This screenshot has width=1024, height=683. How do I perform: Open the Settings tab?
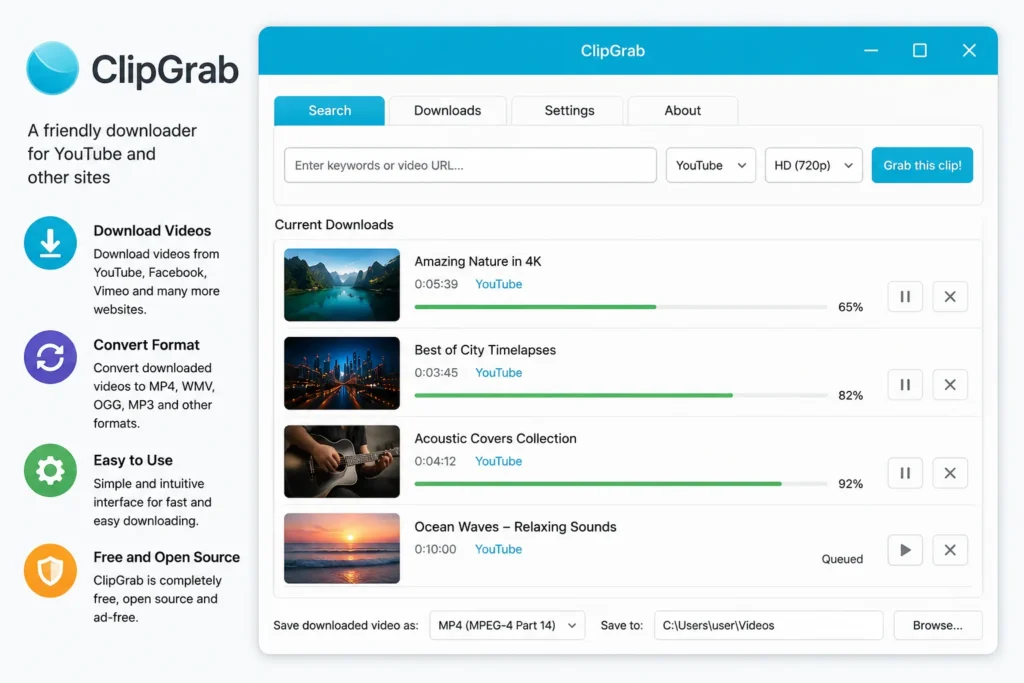569,110
